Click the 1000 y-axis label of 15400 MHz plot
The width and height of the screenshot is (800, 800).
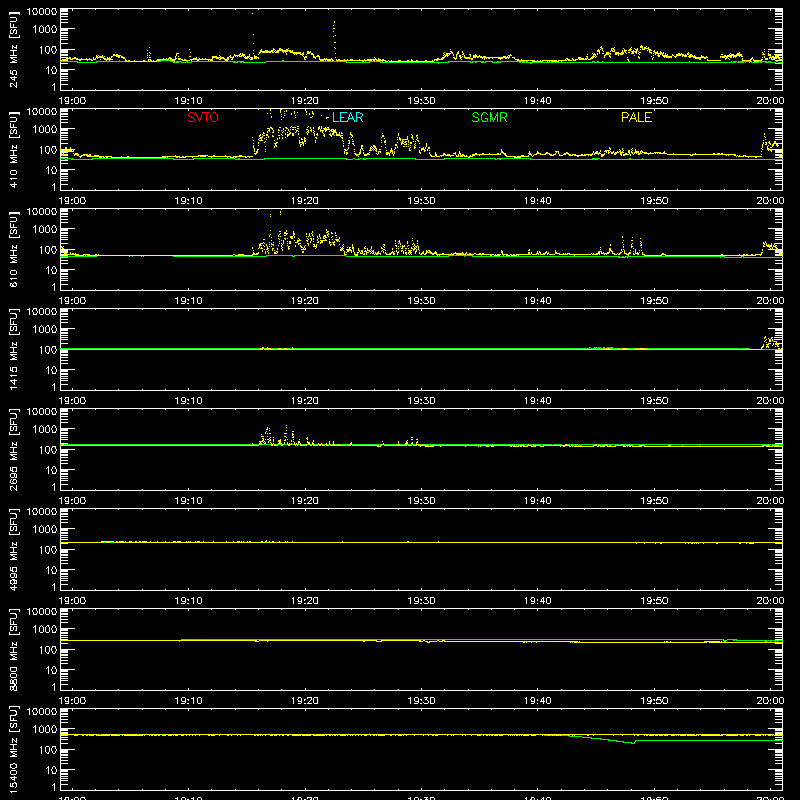click(x=45, y=730)
